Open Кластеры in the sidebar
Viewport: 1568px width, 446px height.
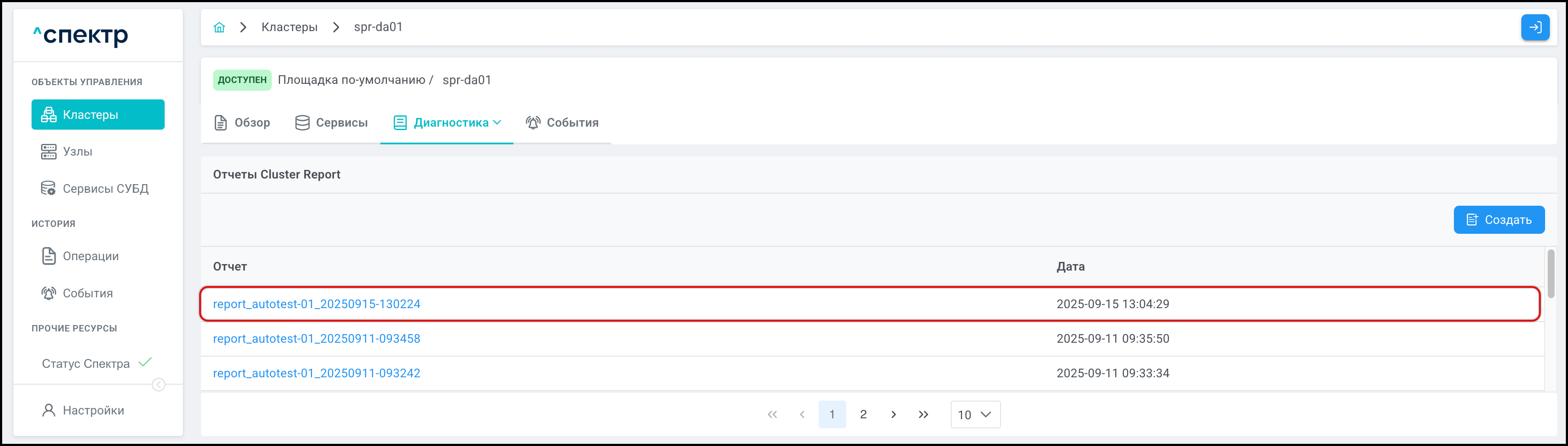click(98, 115)
